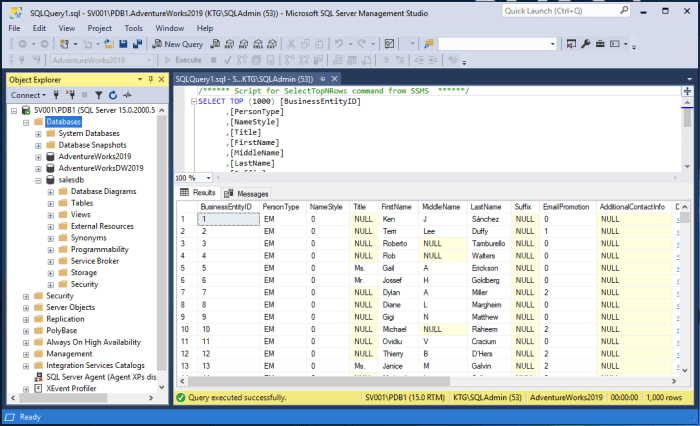
Task: Click the LastName column header
Action: tap(485, 206)
